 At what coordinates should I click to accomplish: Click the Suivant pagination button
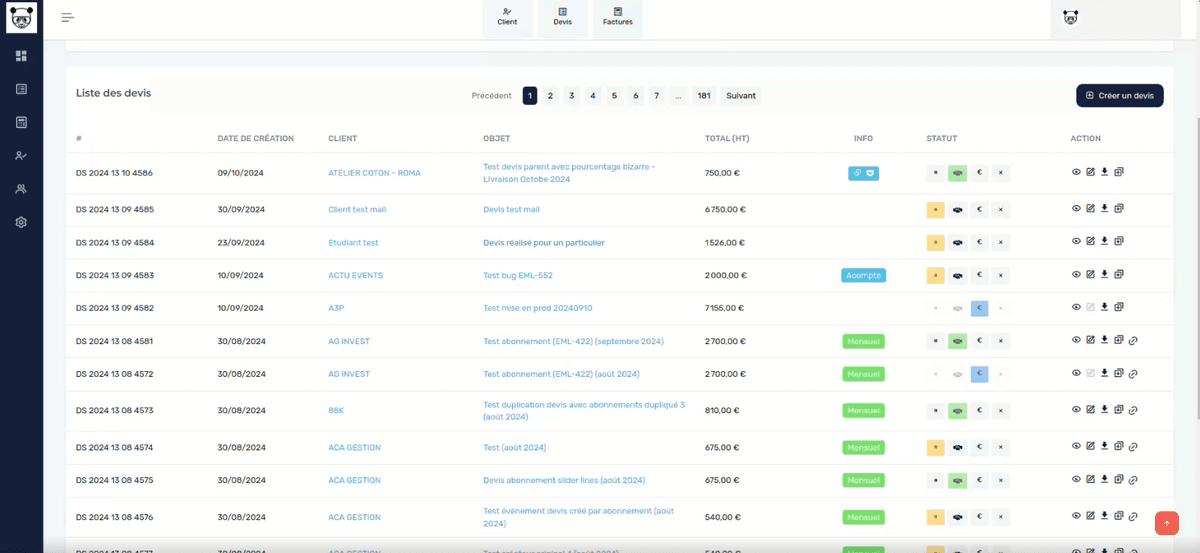point(741,95)
